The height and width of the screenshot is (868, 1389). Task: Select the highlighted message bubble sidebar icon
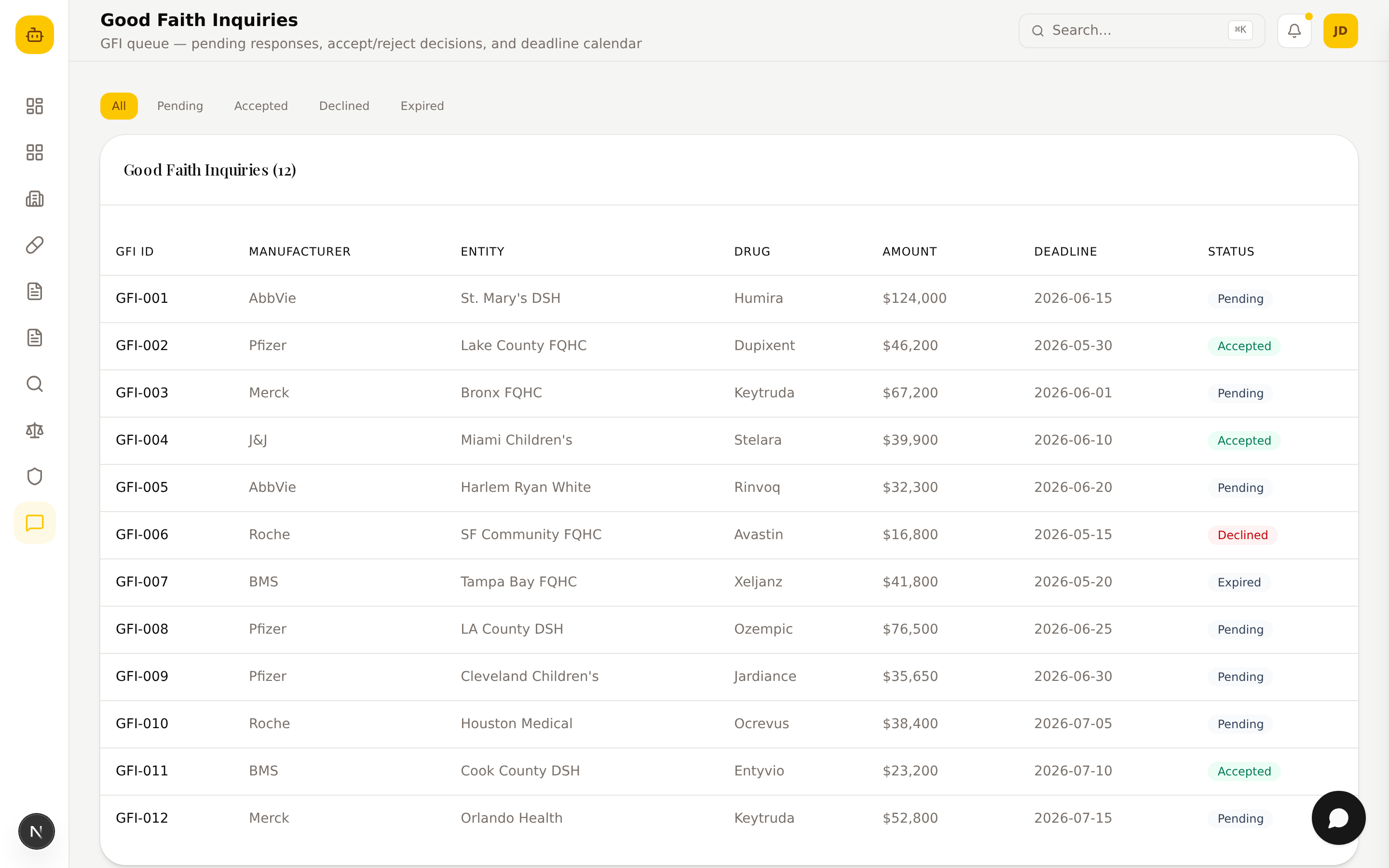[x=34, y=523]
